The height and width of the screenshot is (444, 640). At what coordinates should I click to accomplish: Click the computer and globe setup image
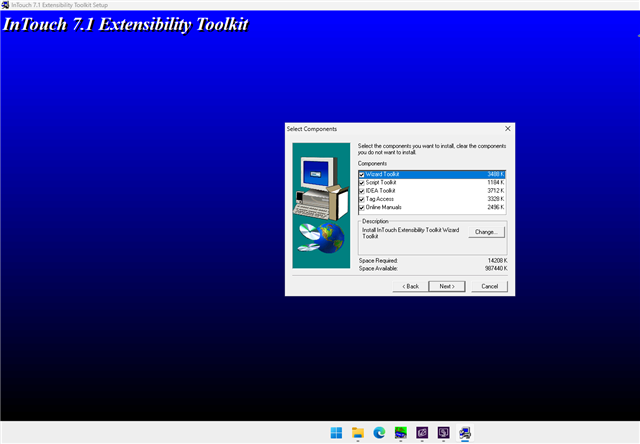coord(321,205)
